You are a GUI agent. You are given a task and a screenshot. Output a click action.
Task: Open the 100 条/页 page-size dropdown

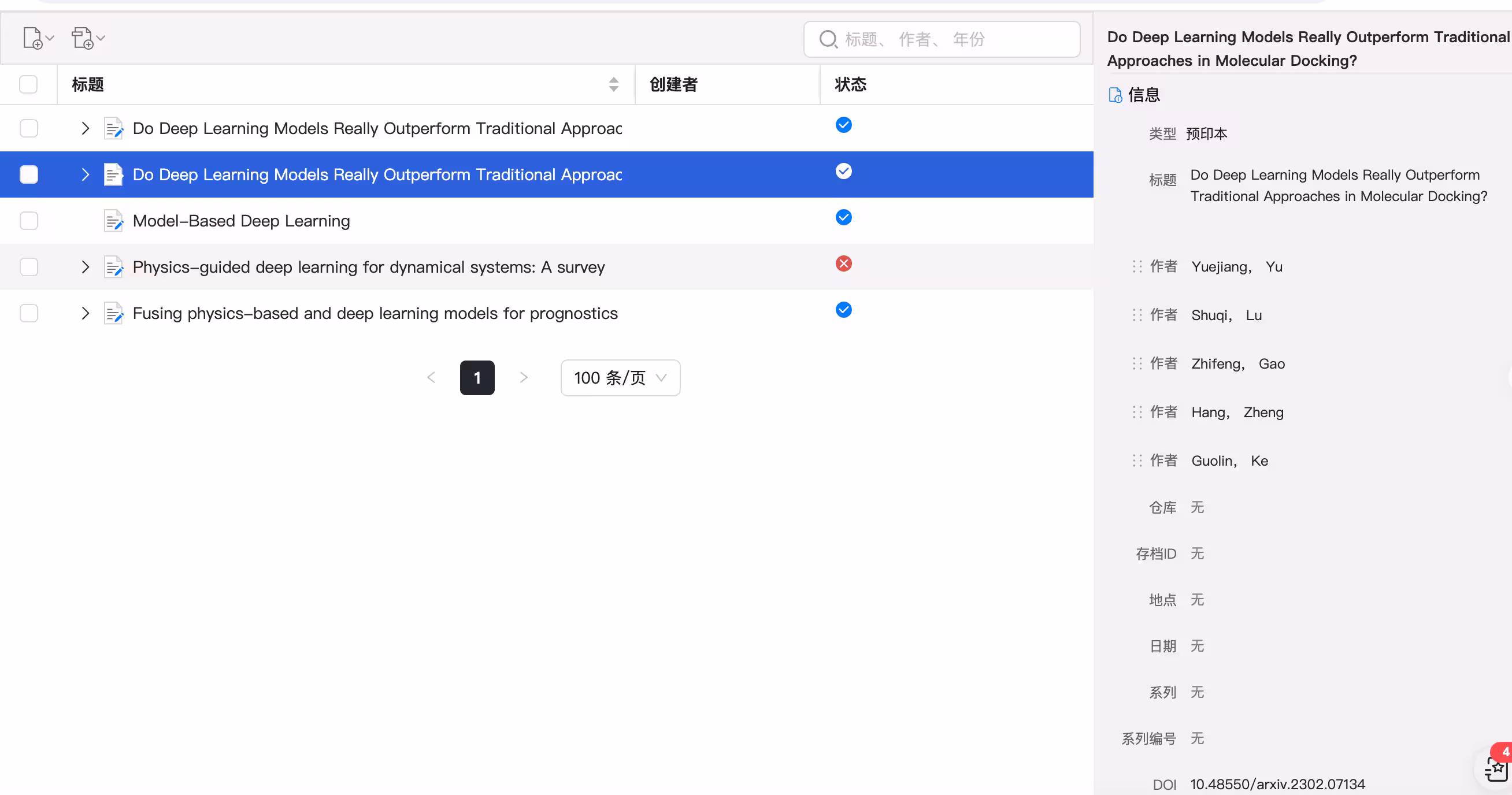click(x=620, y=377)
